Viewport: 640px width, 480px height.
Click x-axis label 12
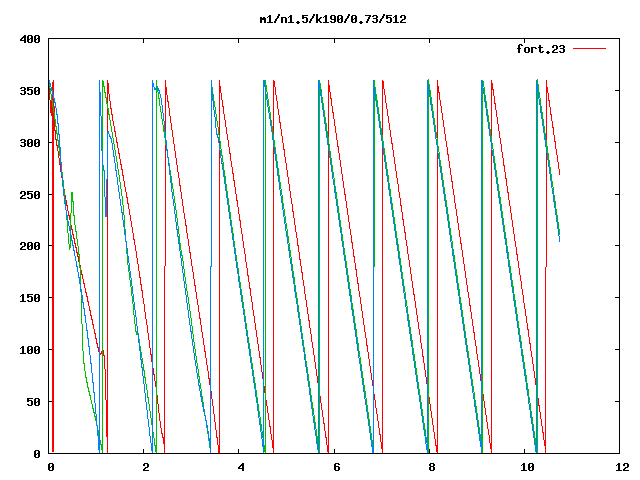(x=622, y=467)
